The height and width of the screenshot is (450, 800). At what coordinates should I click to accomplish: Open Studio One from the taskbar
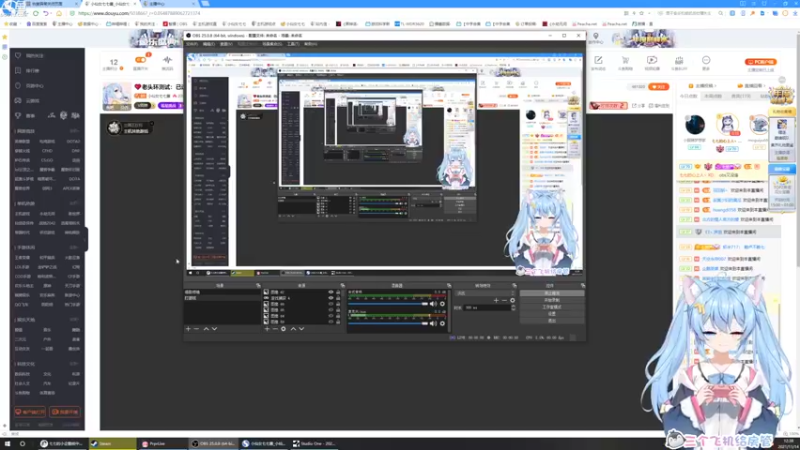(315, 444)
